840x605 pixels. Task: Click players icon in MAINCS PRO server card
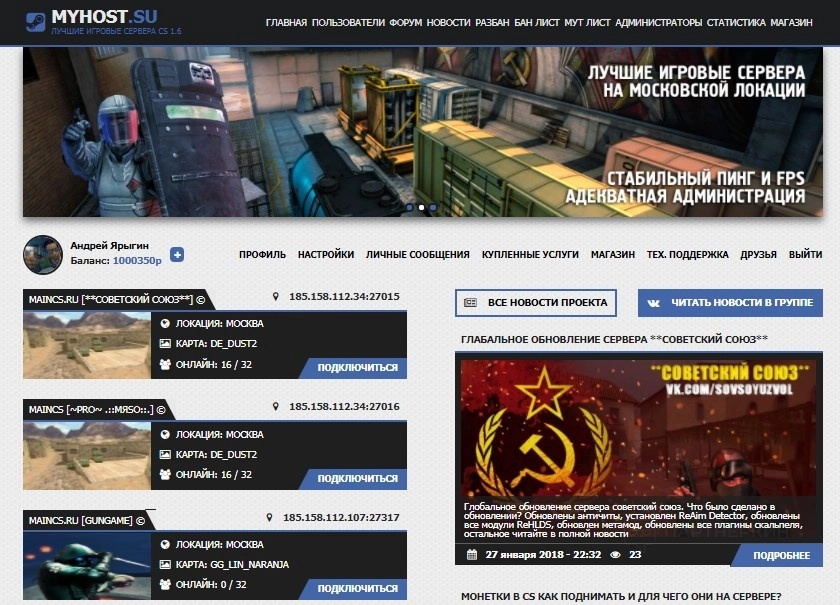(165, 474)
